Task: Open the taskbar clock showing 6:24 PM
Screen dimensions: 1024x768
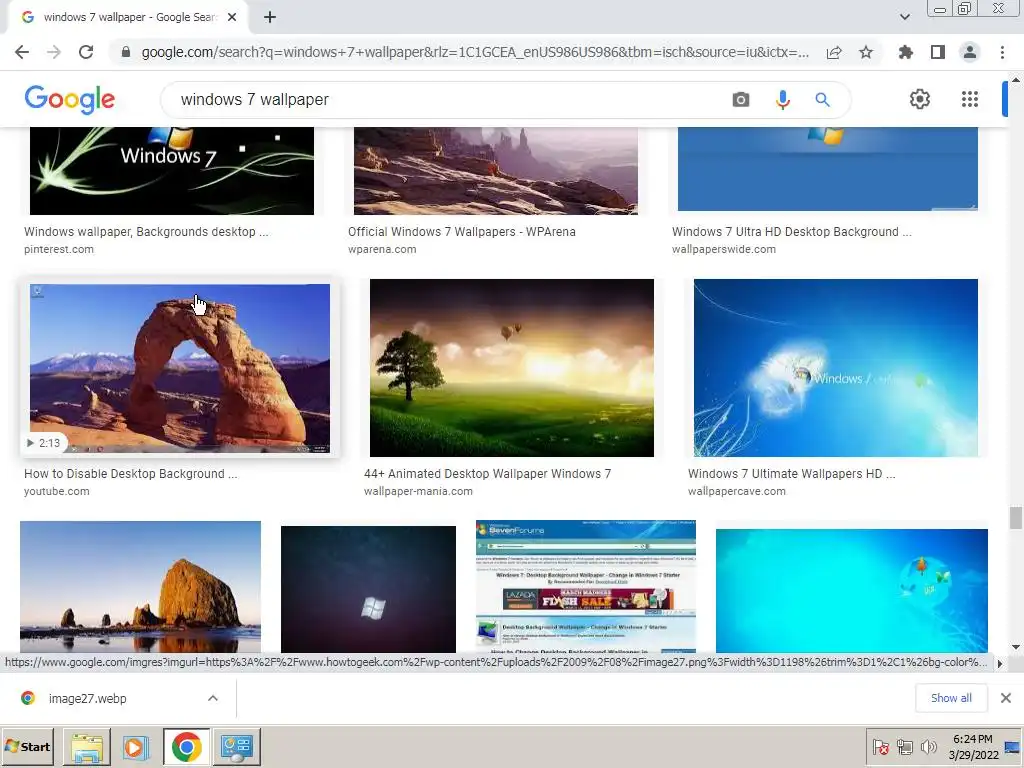Action: coord(973,746)
